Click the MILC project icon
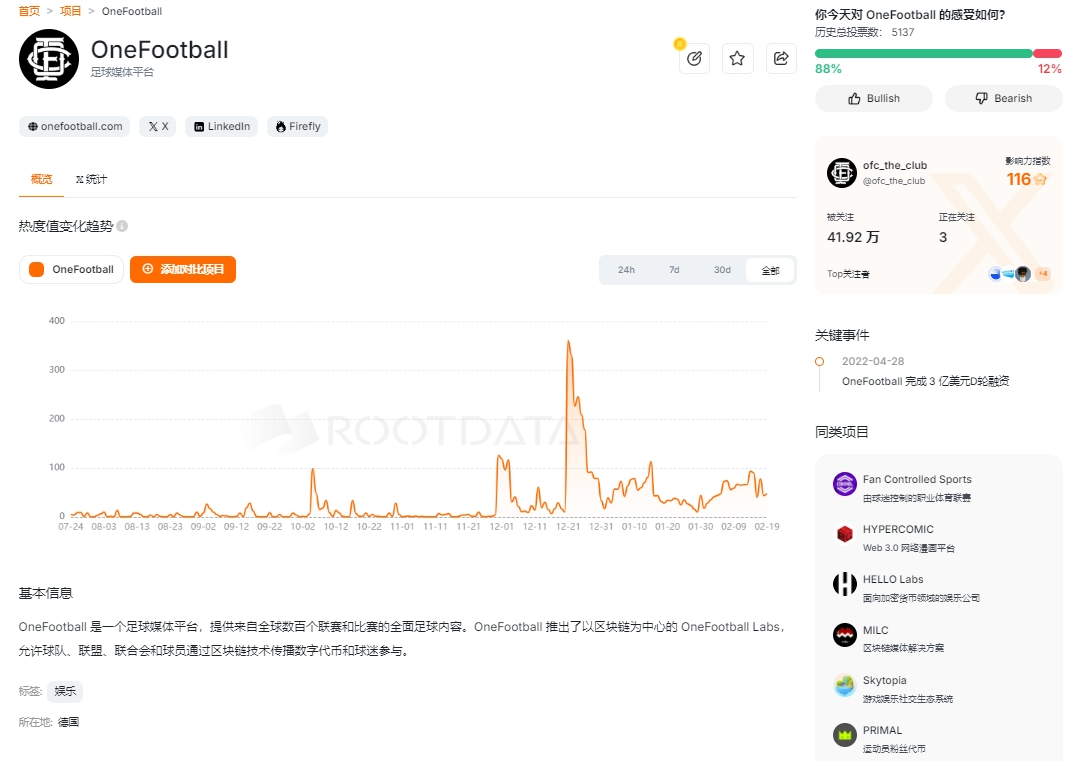This screenshot has width=1079, height=761. tap(845, 635)
